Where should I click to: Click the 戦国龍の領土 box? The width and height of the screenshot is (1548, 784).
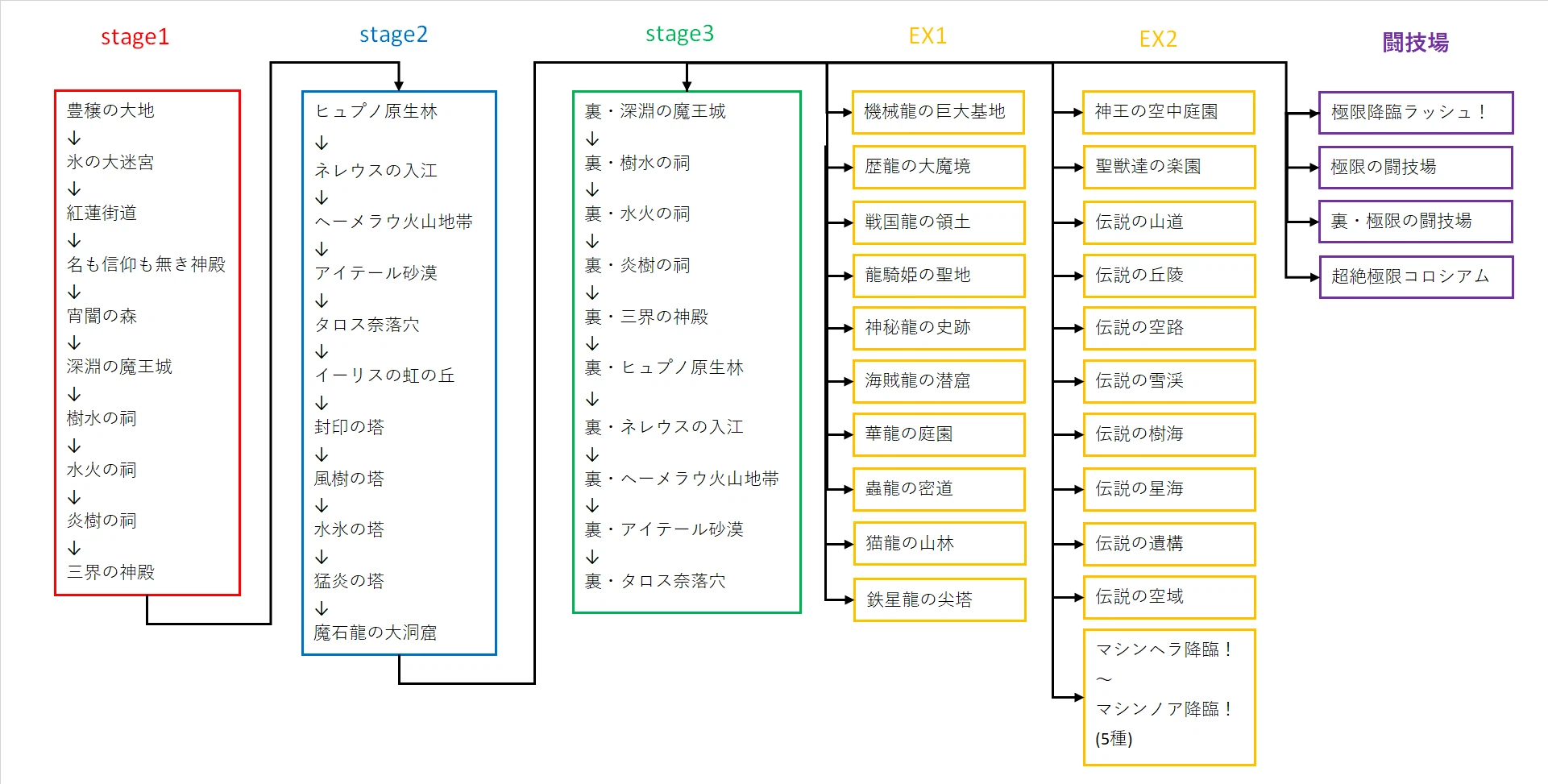pos(938,222)
